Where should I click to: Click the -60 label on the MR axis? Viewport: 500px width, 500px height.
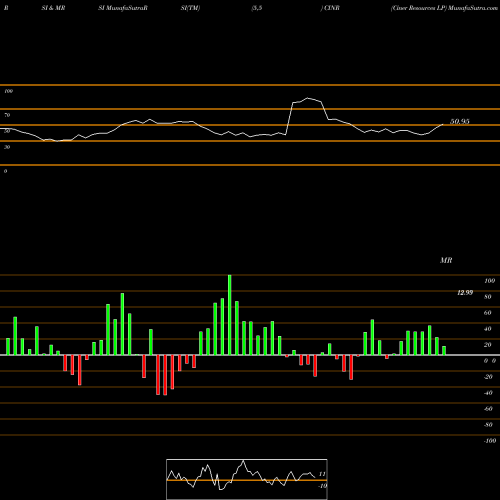tap(488, 409)
